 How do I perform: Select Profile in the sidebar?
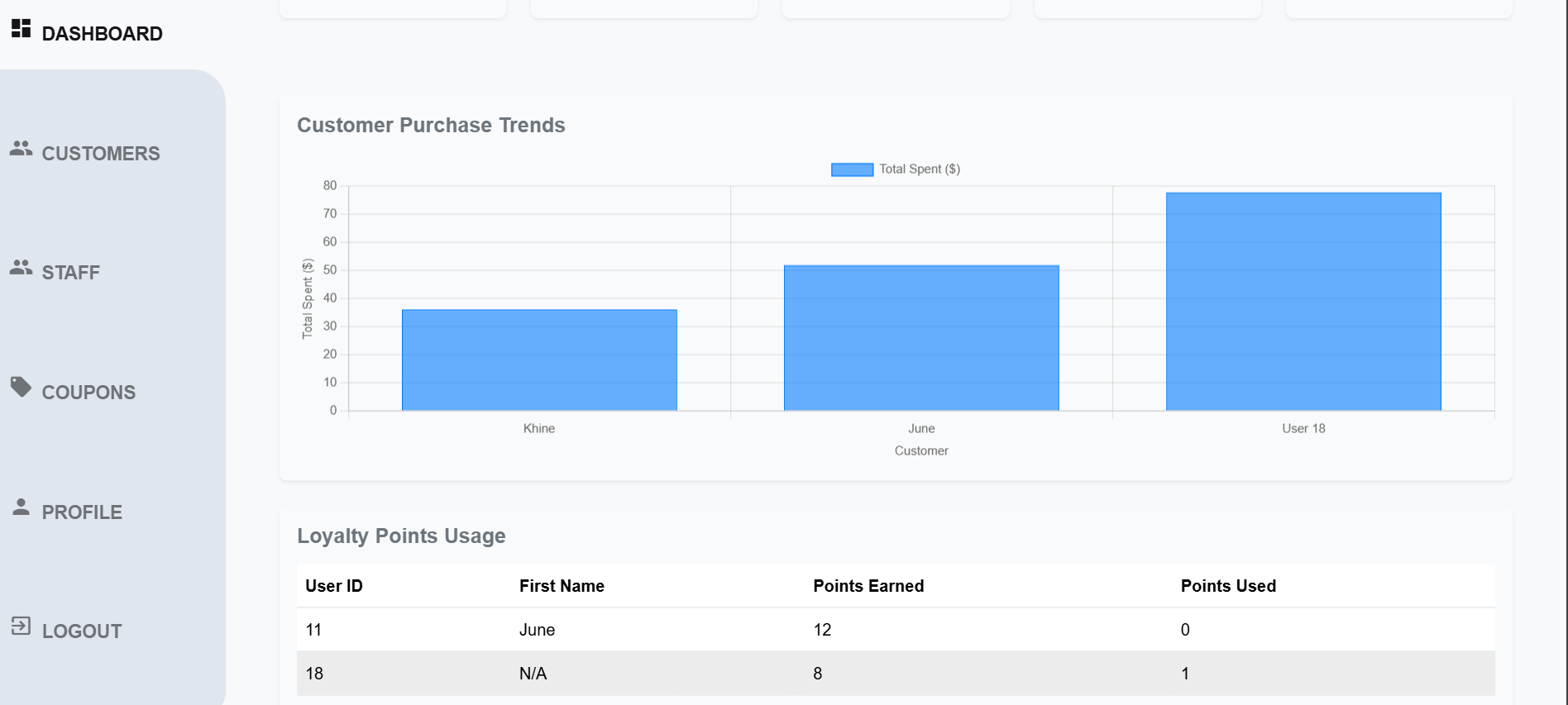pyautogui.click(x=82, y=512)
